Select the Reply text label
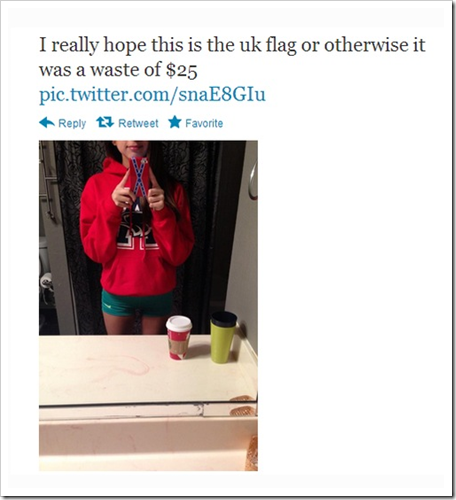 tap(72, 123)
